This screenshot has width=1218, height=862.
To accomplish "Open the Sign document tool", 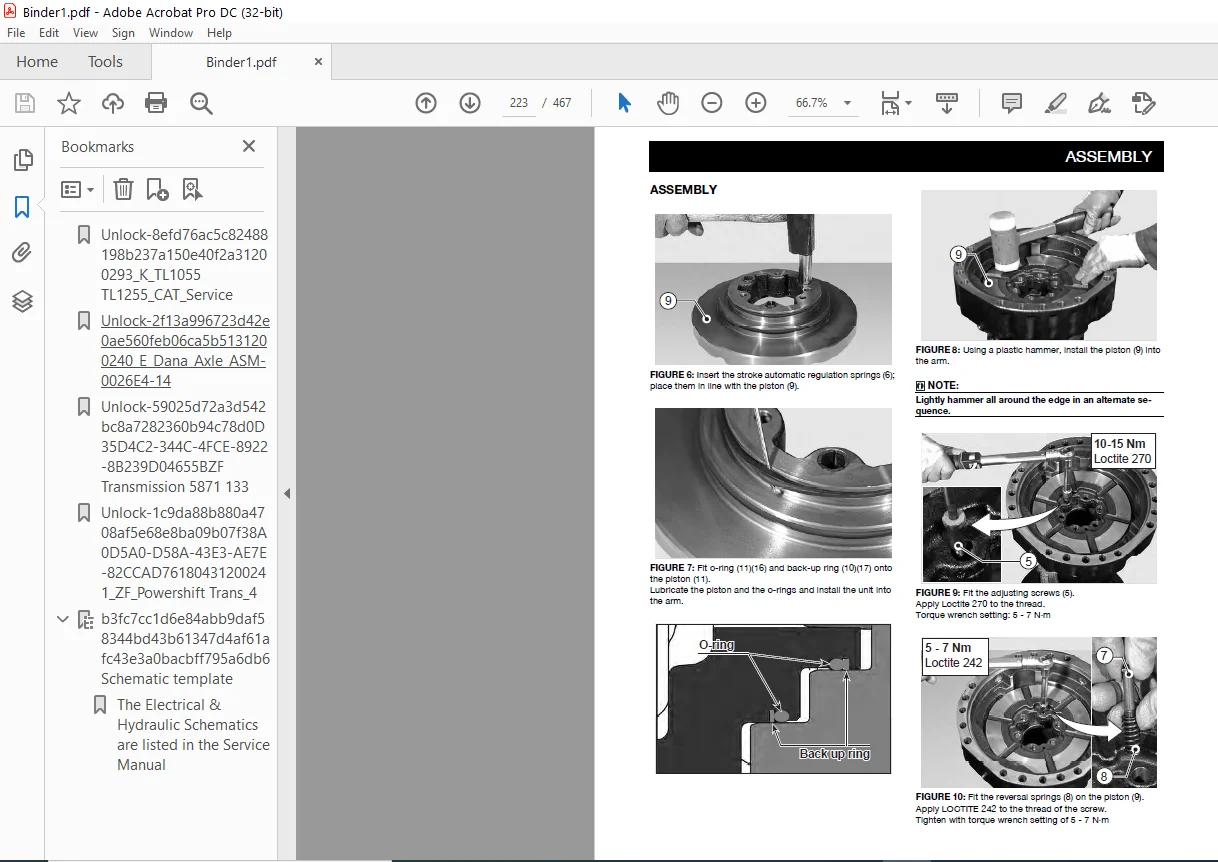I will click(x=1099, y=103).
